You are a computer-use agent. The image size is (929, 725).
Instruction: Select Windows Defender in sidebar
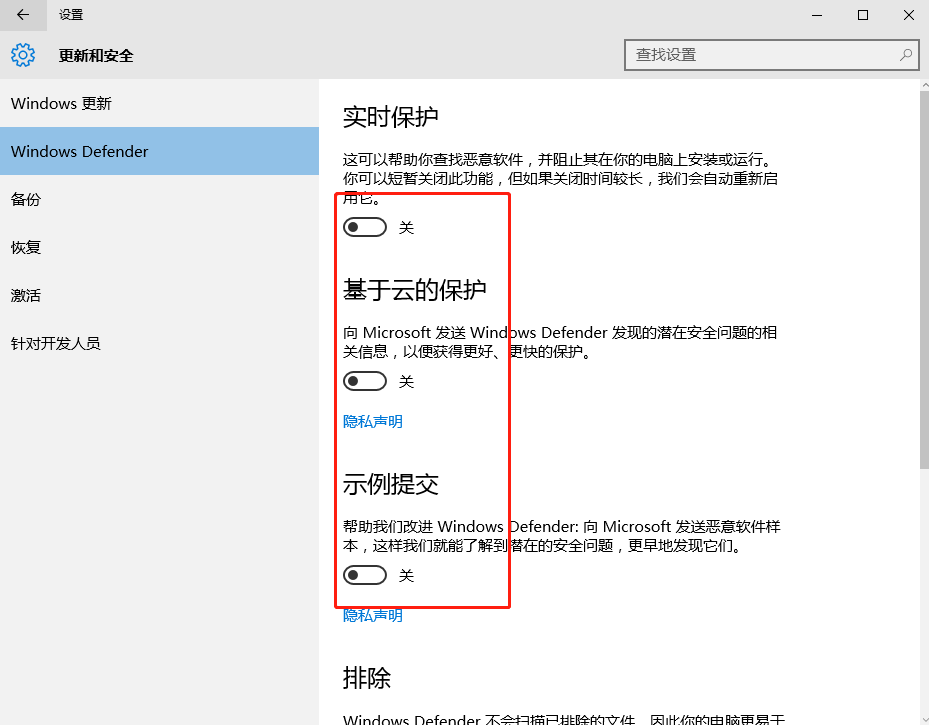point(80,151)
